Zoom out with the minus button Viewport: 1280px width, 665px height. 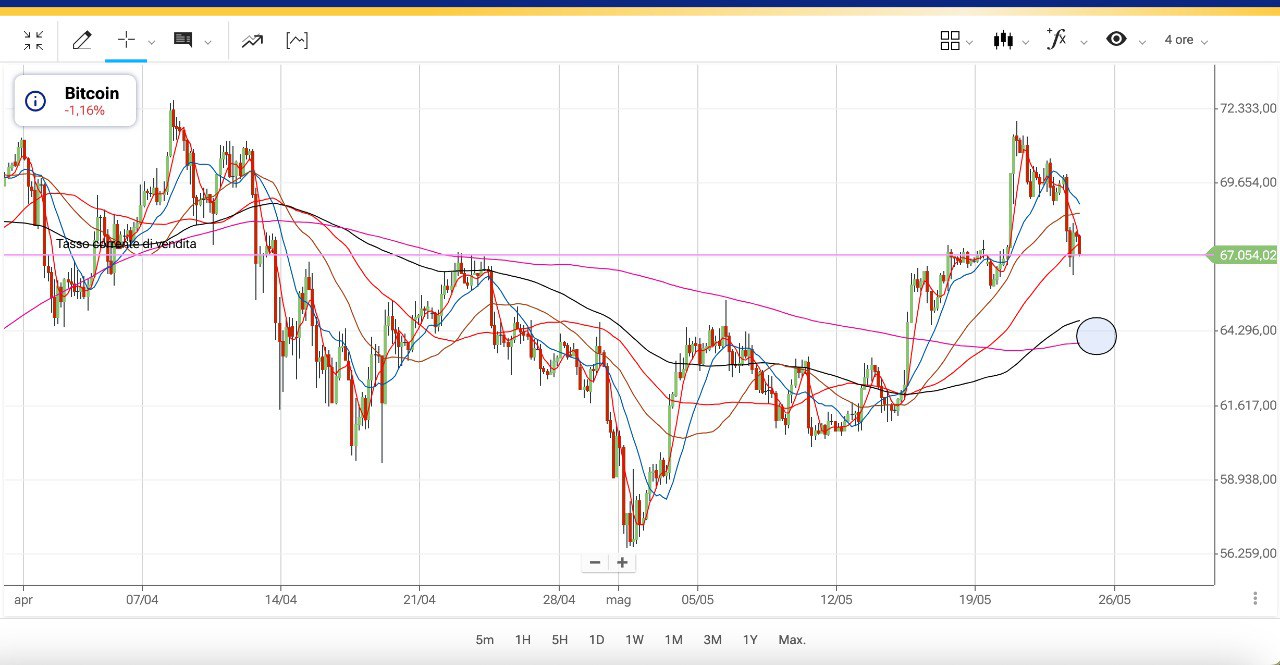595,563
